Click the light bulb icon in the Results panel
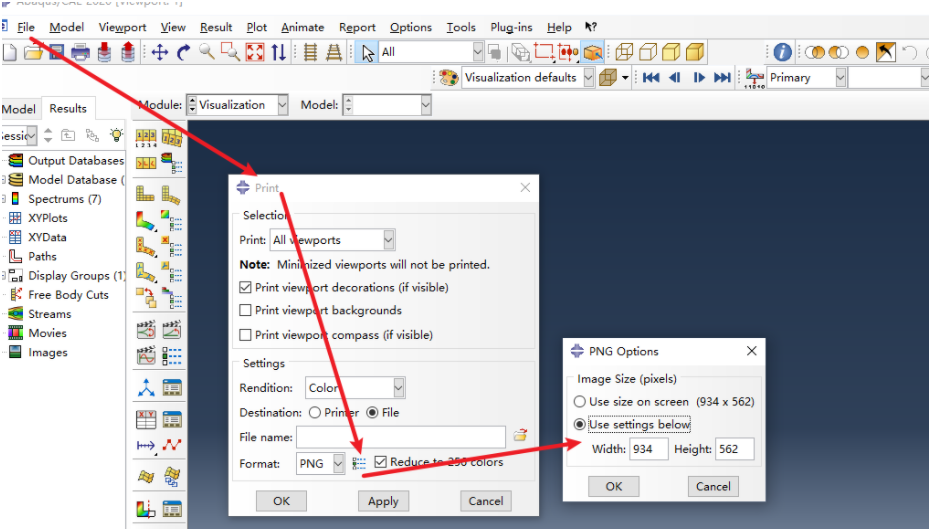Viewport: 930px width, 529px height. 116,135
